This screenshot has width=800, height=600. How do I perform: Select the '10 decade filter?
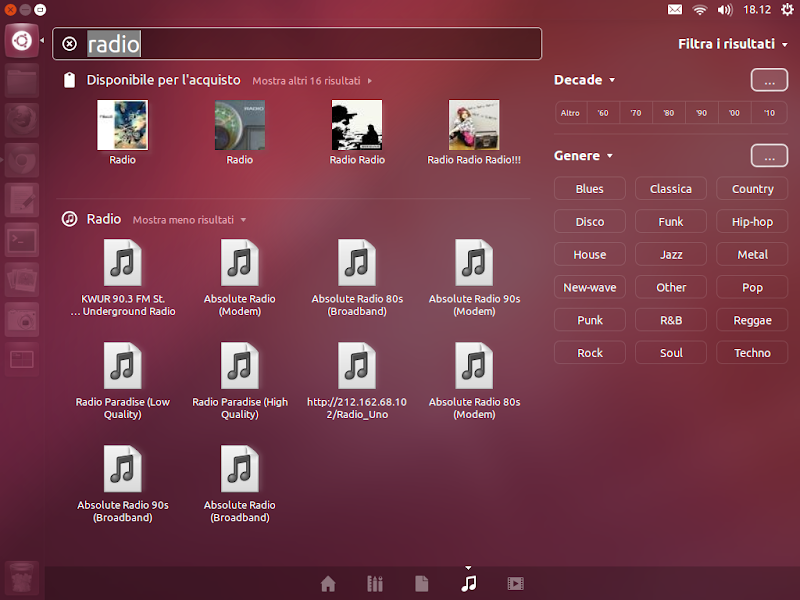click(x=769, y=113)
